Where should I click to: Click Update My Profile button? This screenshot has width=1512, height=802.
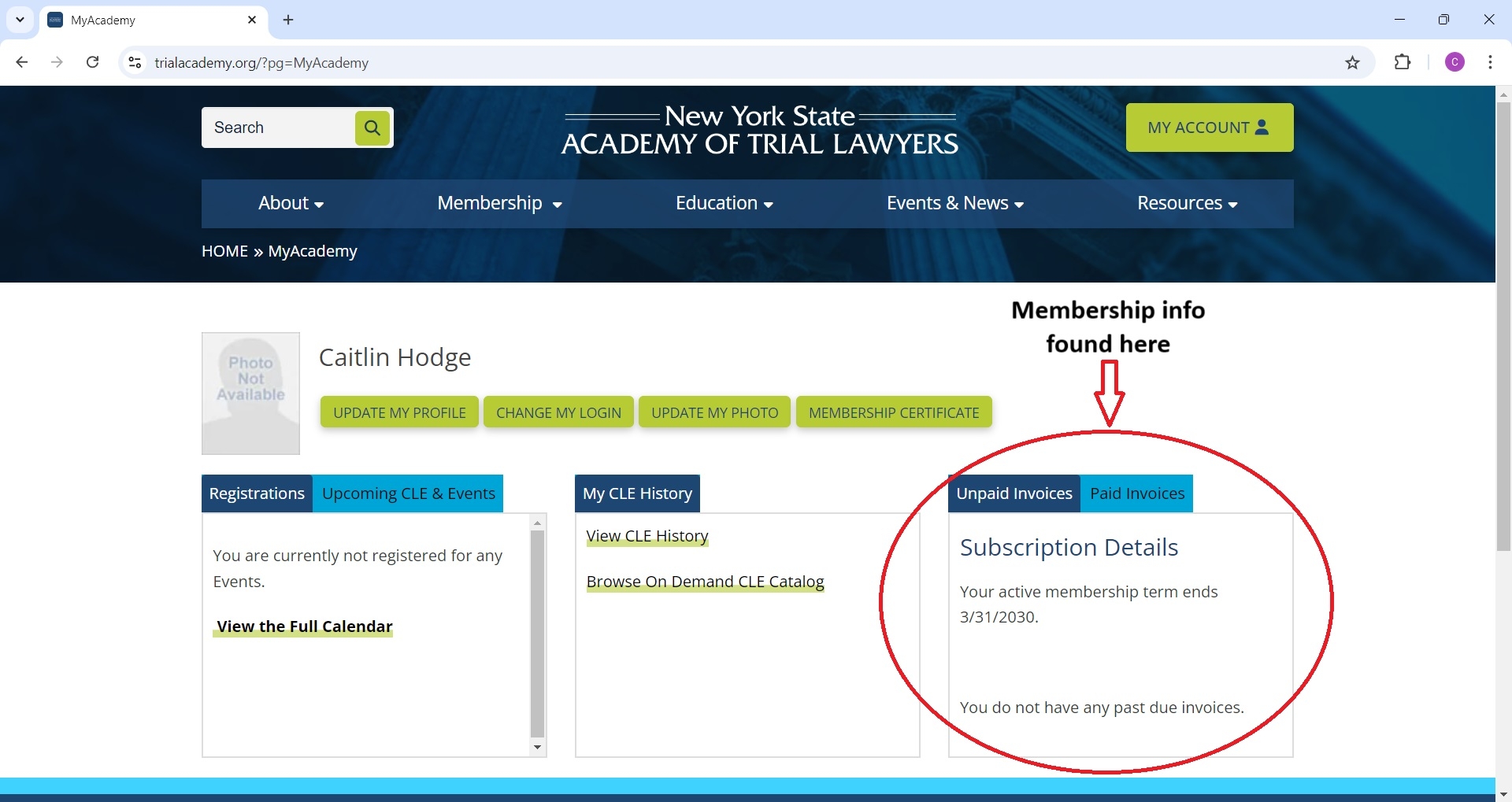tap(399, 412)
